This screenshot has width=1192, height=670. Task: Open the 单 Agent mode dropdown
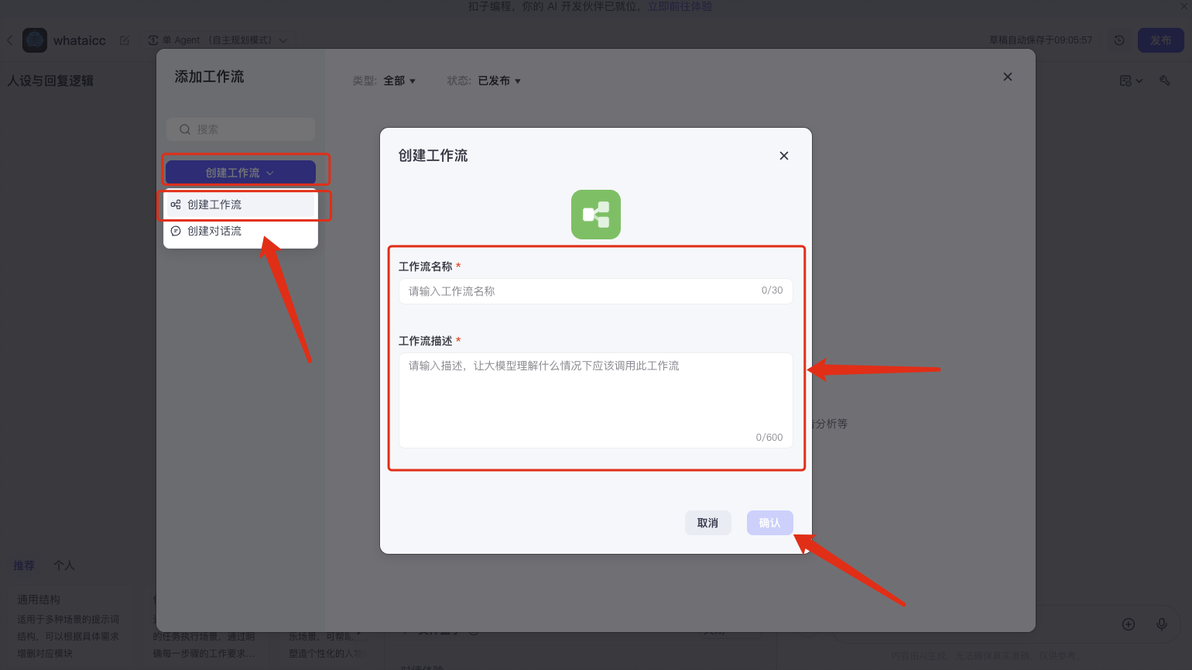(x=217, y=40)
